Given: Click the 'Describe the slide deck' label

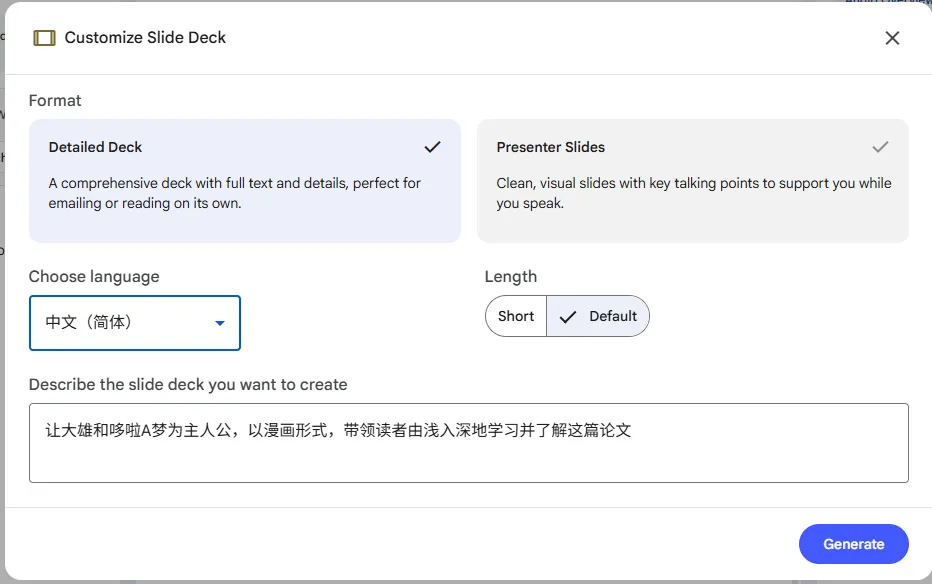Looking at the screenshot, I should (188, 384).
